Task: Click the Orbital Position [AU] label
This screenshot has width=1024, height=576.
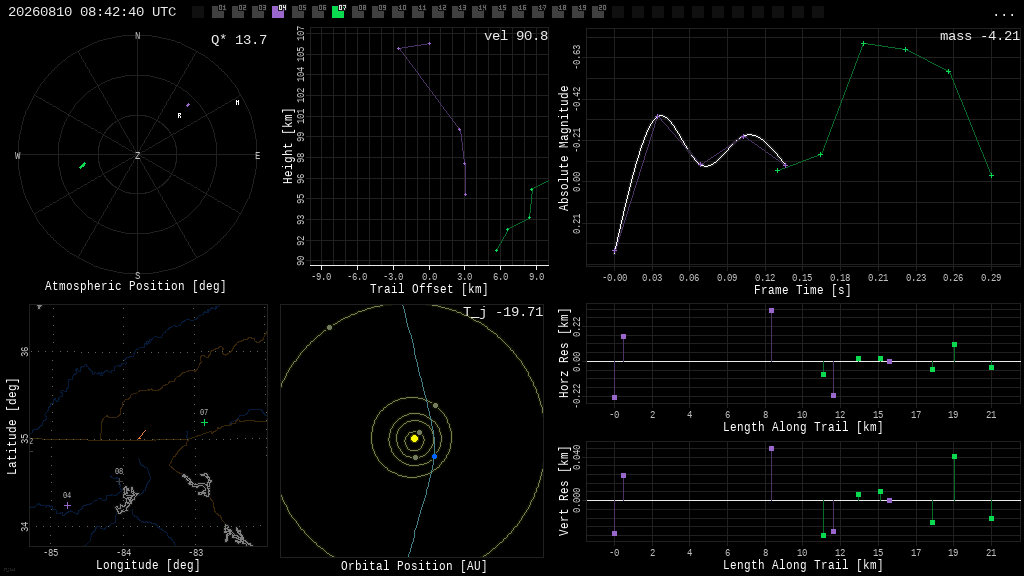Action: pyautogui.click(x=414, y=566)
